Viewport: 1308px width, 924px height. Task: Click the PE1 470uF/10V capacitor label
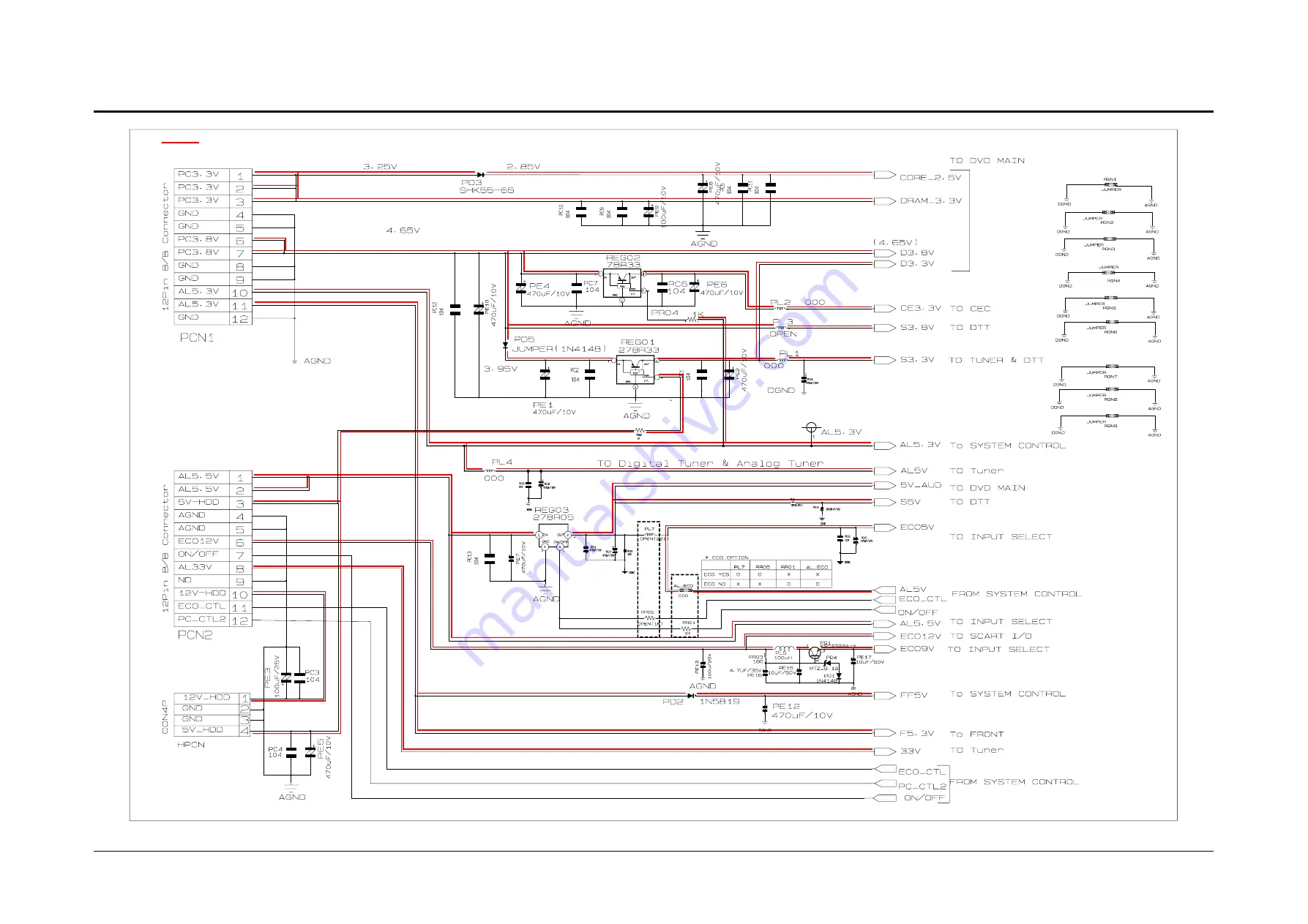point(554,408)
